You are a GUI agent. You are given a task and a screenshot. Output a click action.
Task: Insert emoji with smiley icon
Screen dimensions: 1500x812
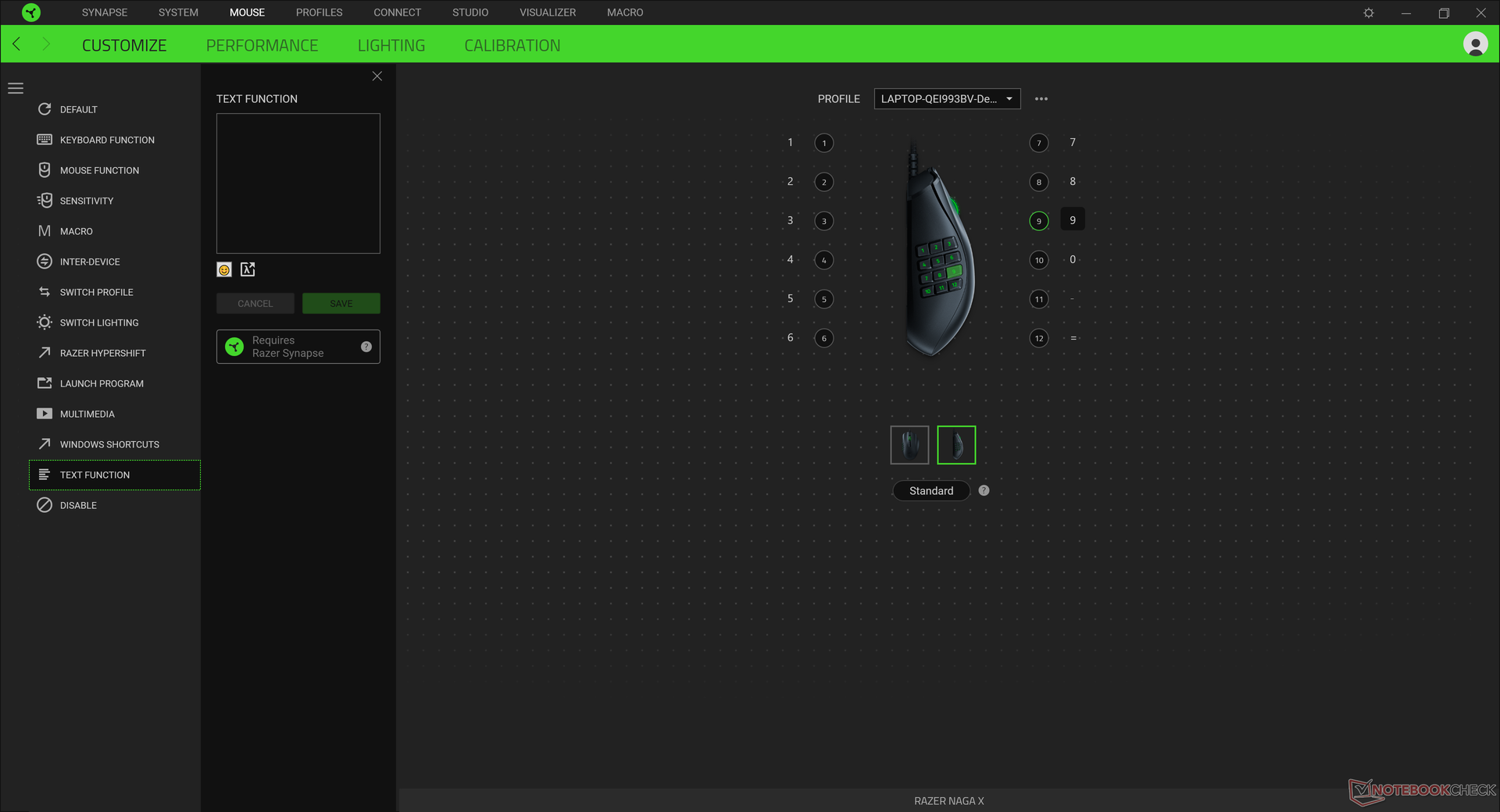(224, 269)
